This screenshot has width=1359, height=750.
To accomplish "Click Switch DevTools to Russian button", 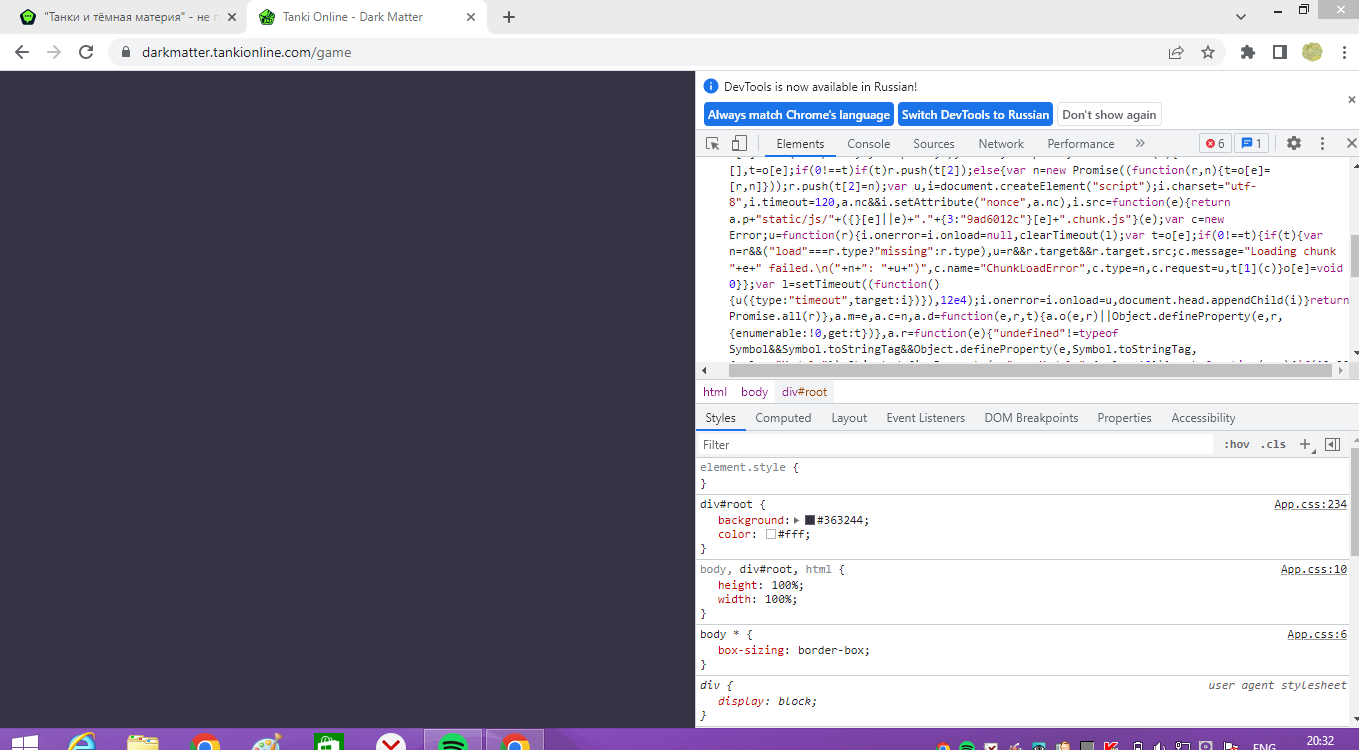I will click(976, 114).
